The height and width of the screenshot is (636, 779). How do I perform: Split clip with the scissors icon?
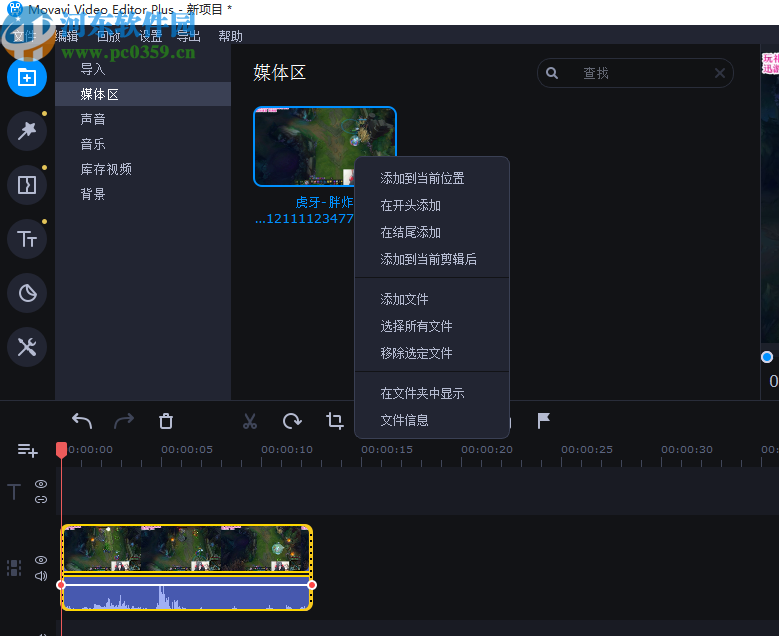click(x=250, y=421)
